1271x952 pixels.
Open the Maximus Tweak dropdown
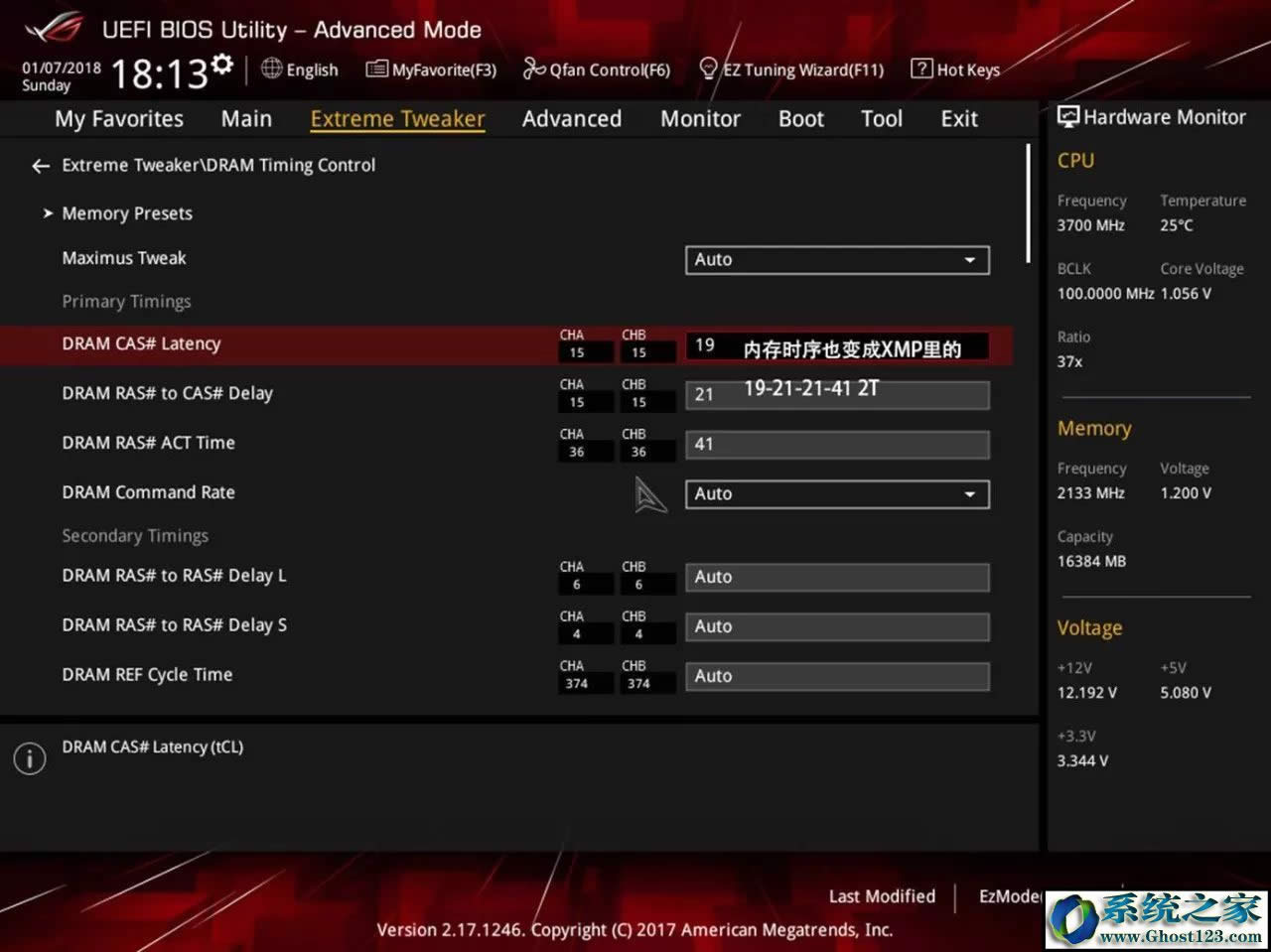point(836,259)
